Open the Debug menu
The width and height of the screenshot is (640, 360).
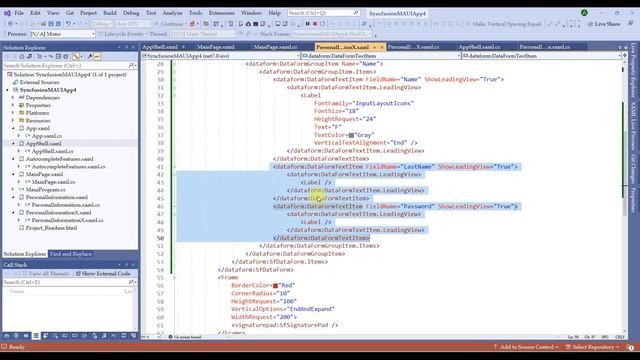(x=131, y=13)
